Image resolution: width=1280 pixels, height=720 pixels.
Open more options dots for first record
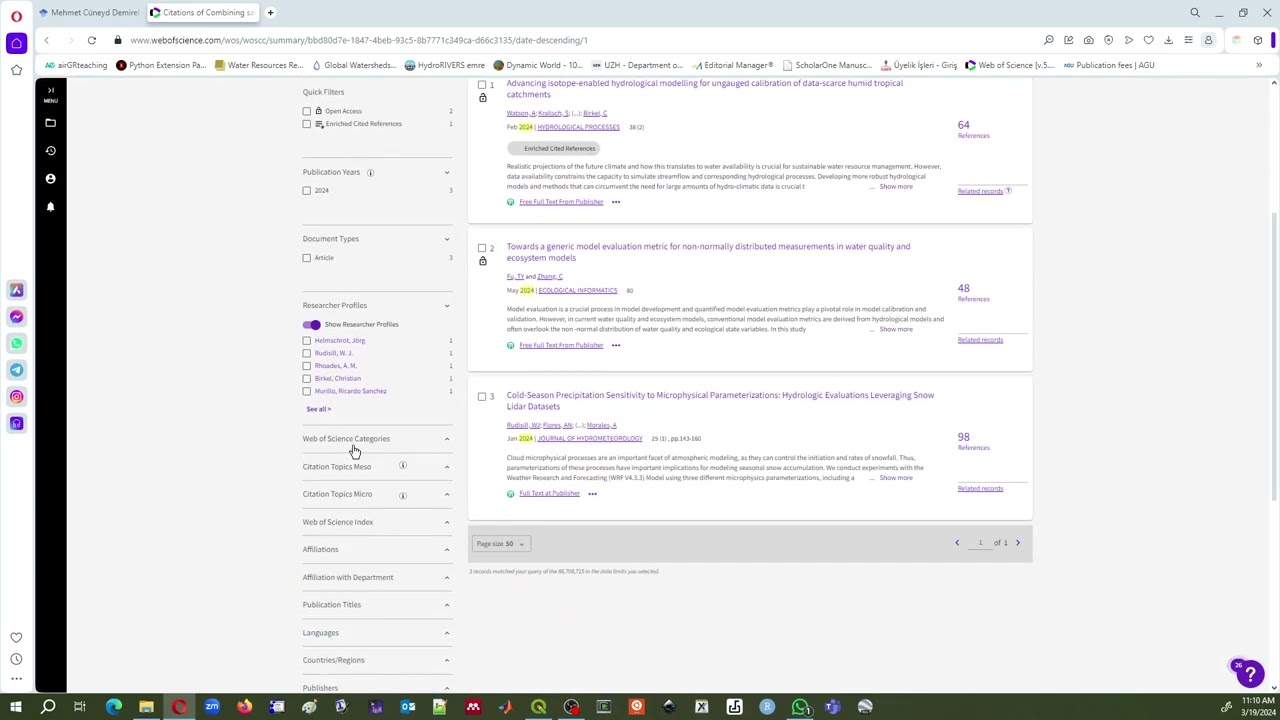click(616, 202)
